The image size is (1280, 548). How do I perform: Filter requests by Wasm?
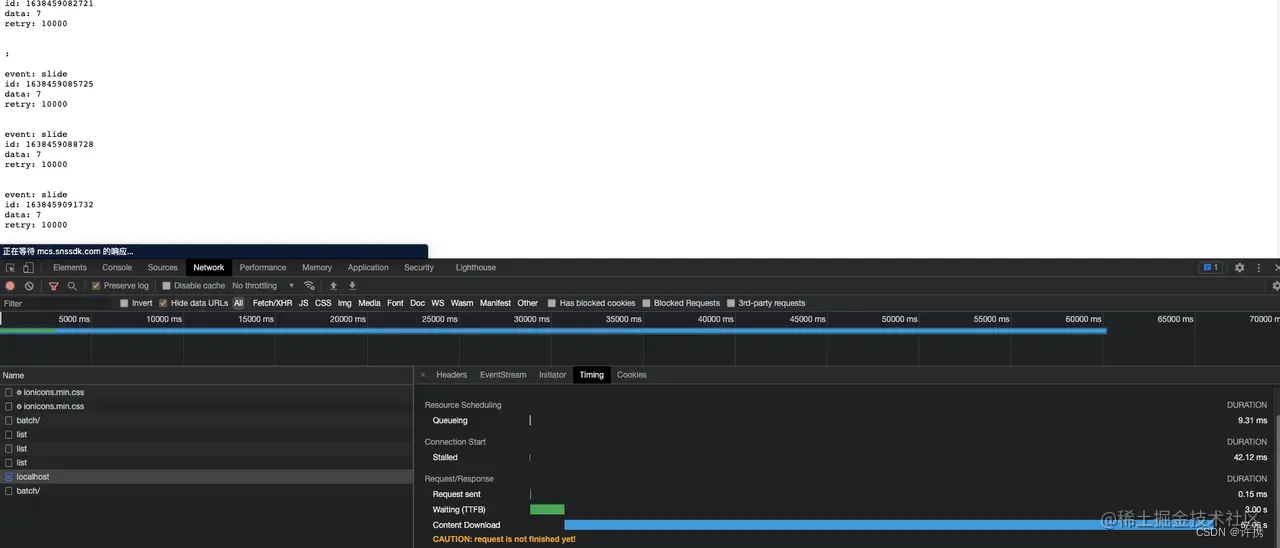(462, 303)
